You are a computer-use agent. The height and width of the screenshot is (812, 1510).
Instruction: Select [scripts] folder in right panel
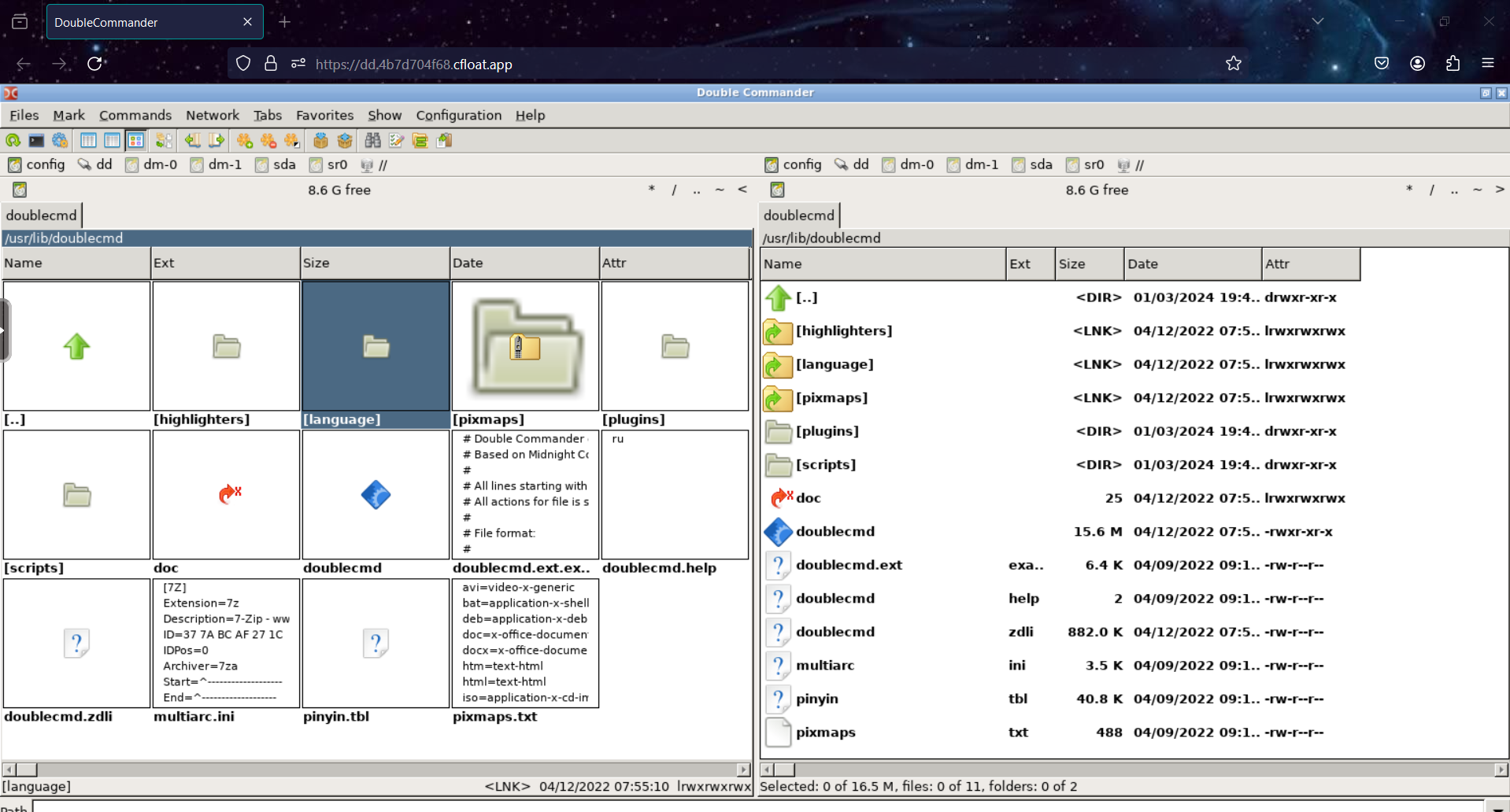click(826, 465)
